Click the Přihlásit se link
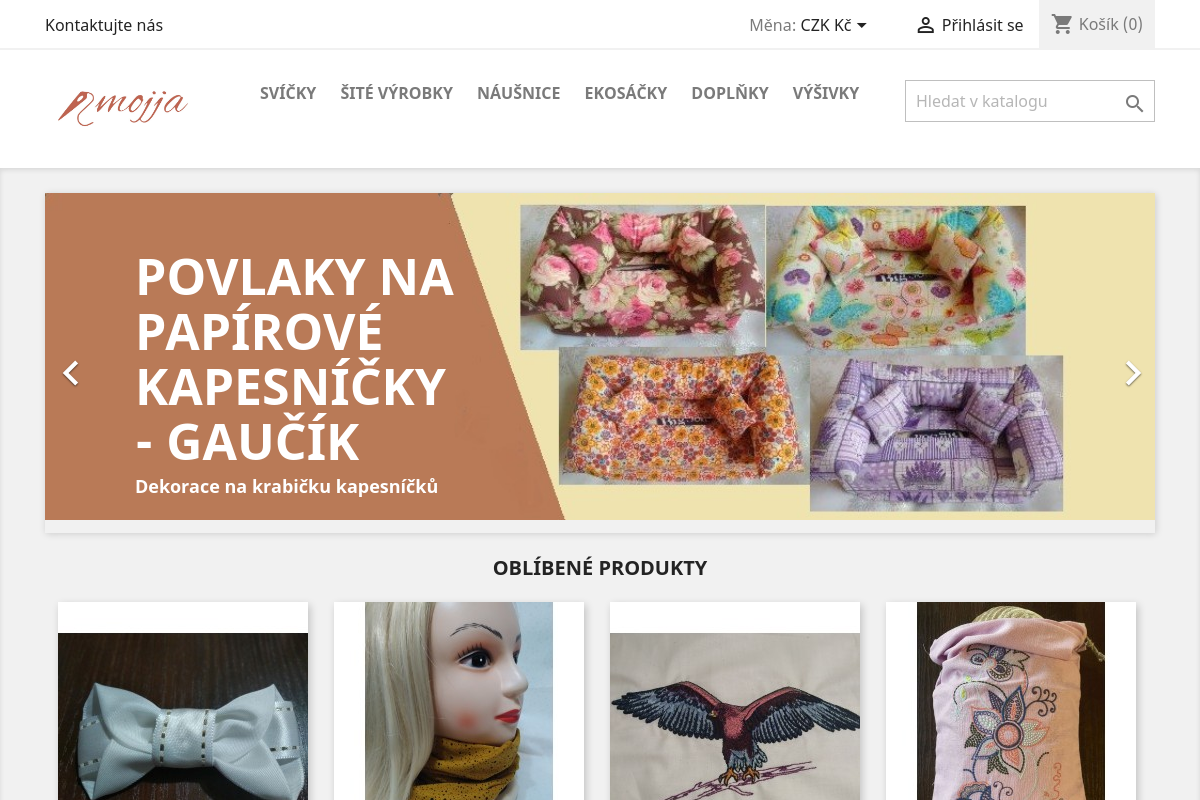The width and height of the screenshot is (1200, 800). pyautogui.click(x=982, y=25)
